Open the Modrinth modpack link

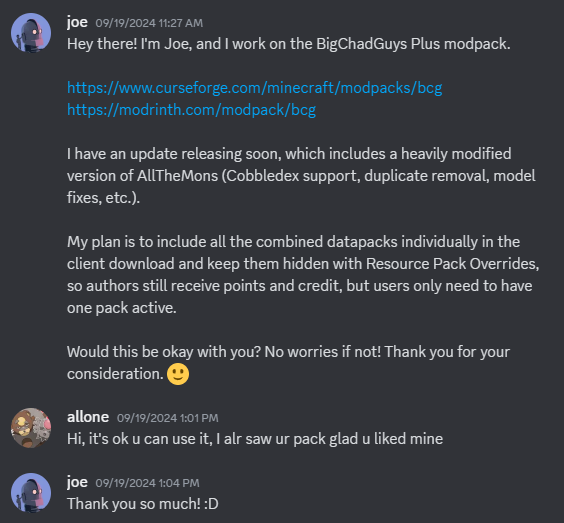(191, 110)
